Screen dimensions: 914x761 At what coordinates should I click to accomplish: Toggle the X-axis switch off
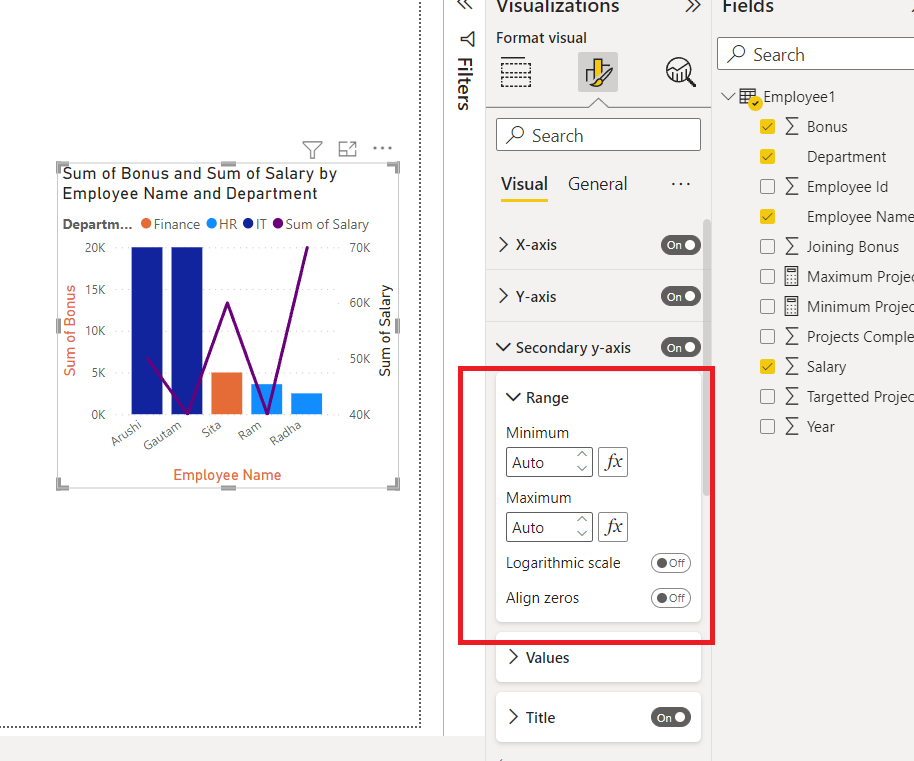[x=680, y=245]
